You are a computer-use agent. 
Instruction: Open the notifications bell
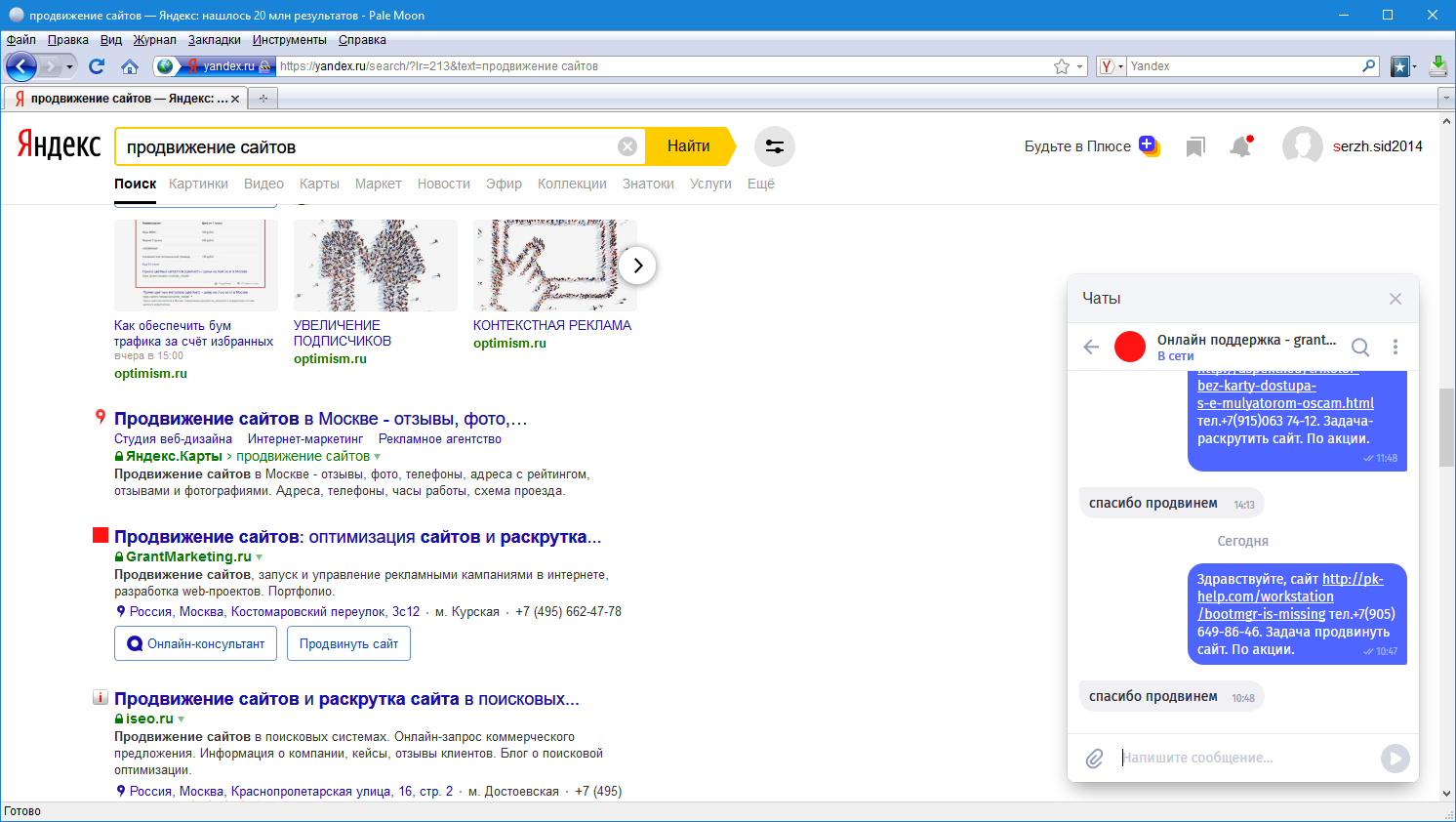[x=1240, y=146]
